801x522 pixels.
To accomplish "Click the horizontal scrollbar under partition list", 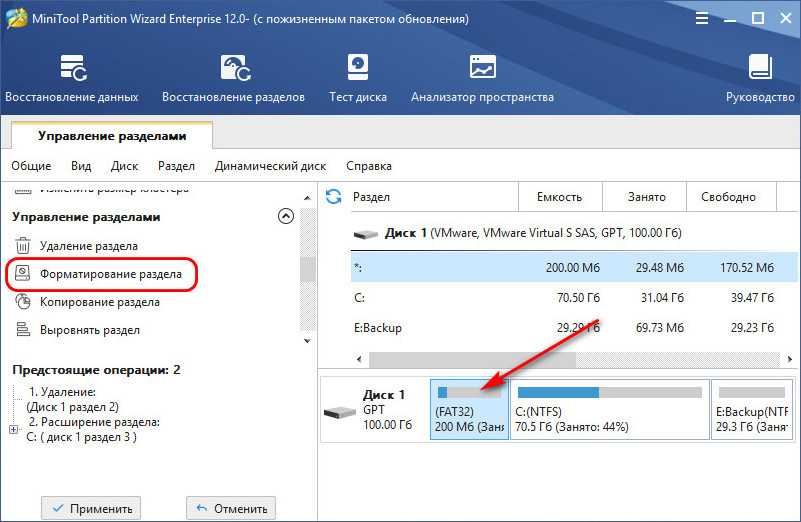I will pyautogui.click(x=560, y=358).
